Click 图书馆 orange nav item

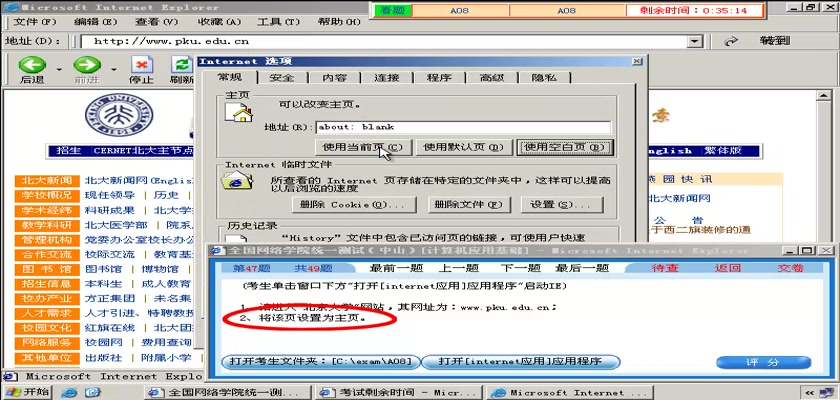pos(47,269)
